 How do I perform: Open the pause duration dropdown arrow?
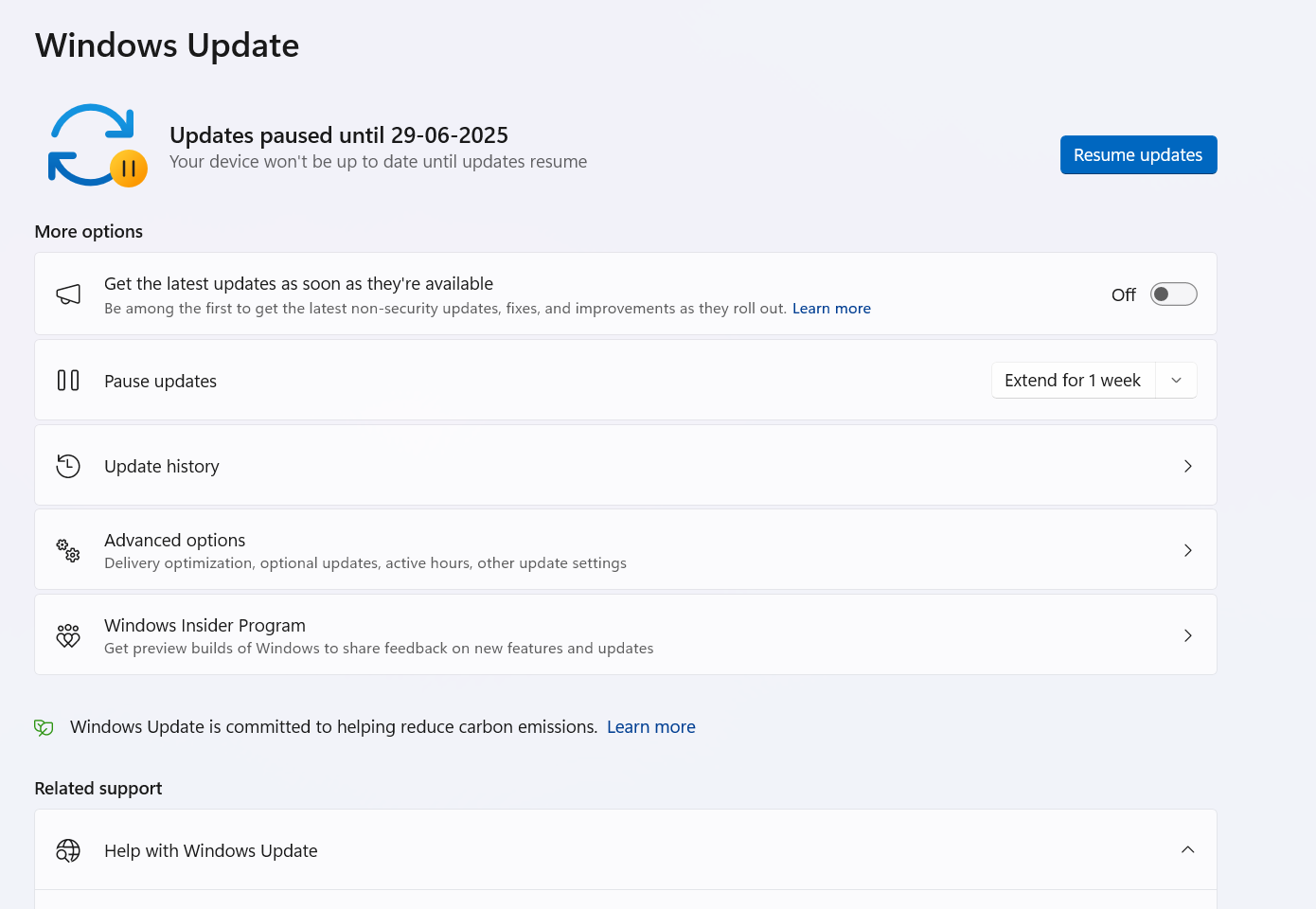coord(1177,381)
